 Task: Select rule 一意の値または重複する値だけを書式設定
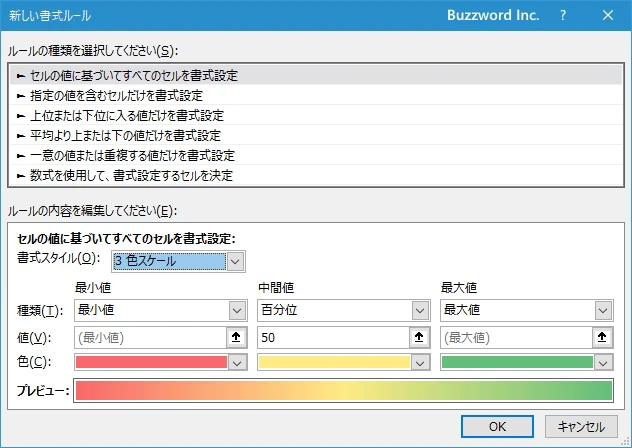coord(126,155)
